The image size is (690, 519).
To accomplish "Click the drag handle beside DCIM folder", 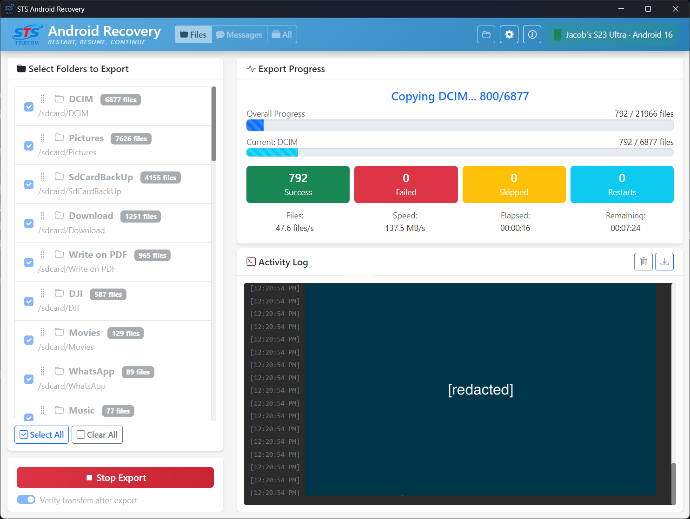I will 43,100.
